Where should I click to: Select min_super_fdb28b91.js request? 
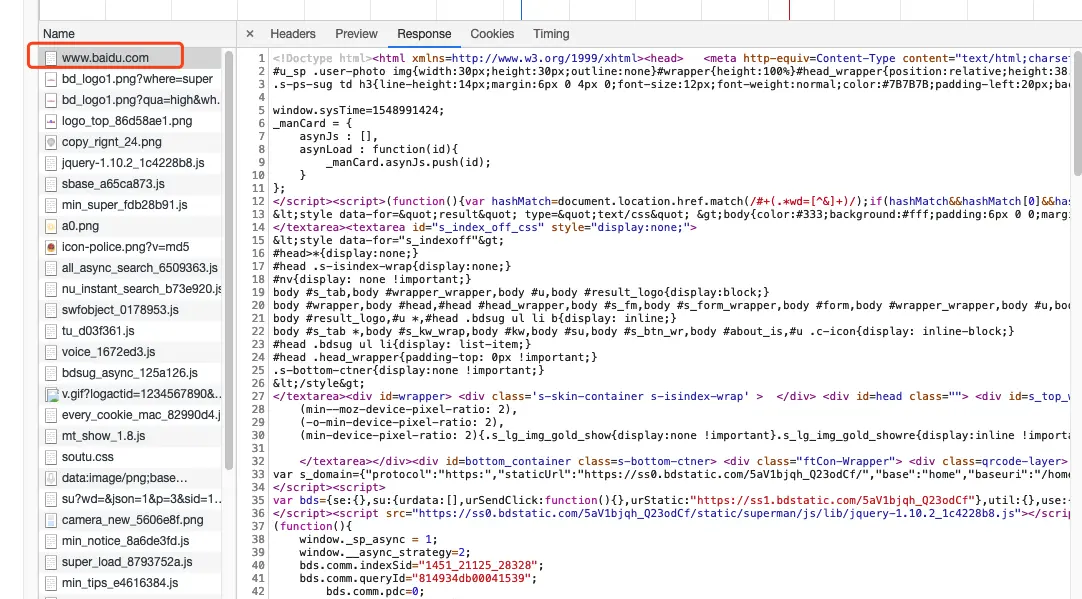[x=130, y=205]
